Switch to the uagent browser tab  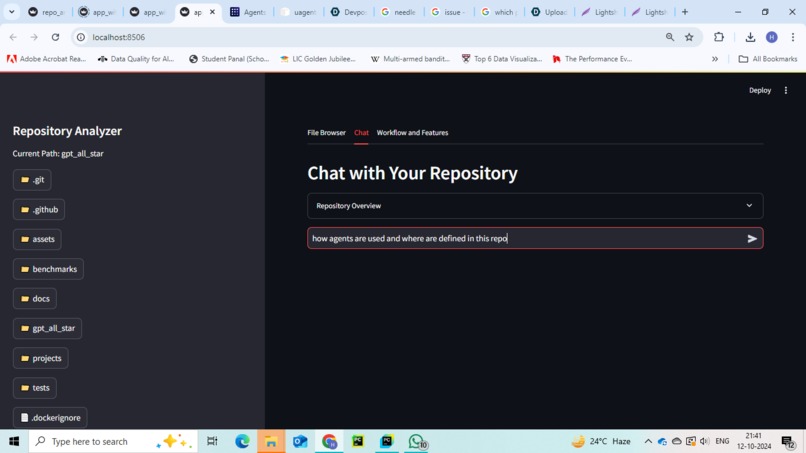299,12
